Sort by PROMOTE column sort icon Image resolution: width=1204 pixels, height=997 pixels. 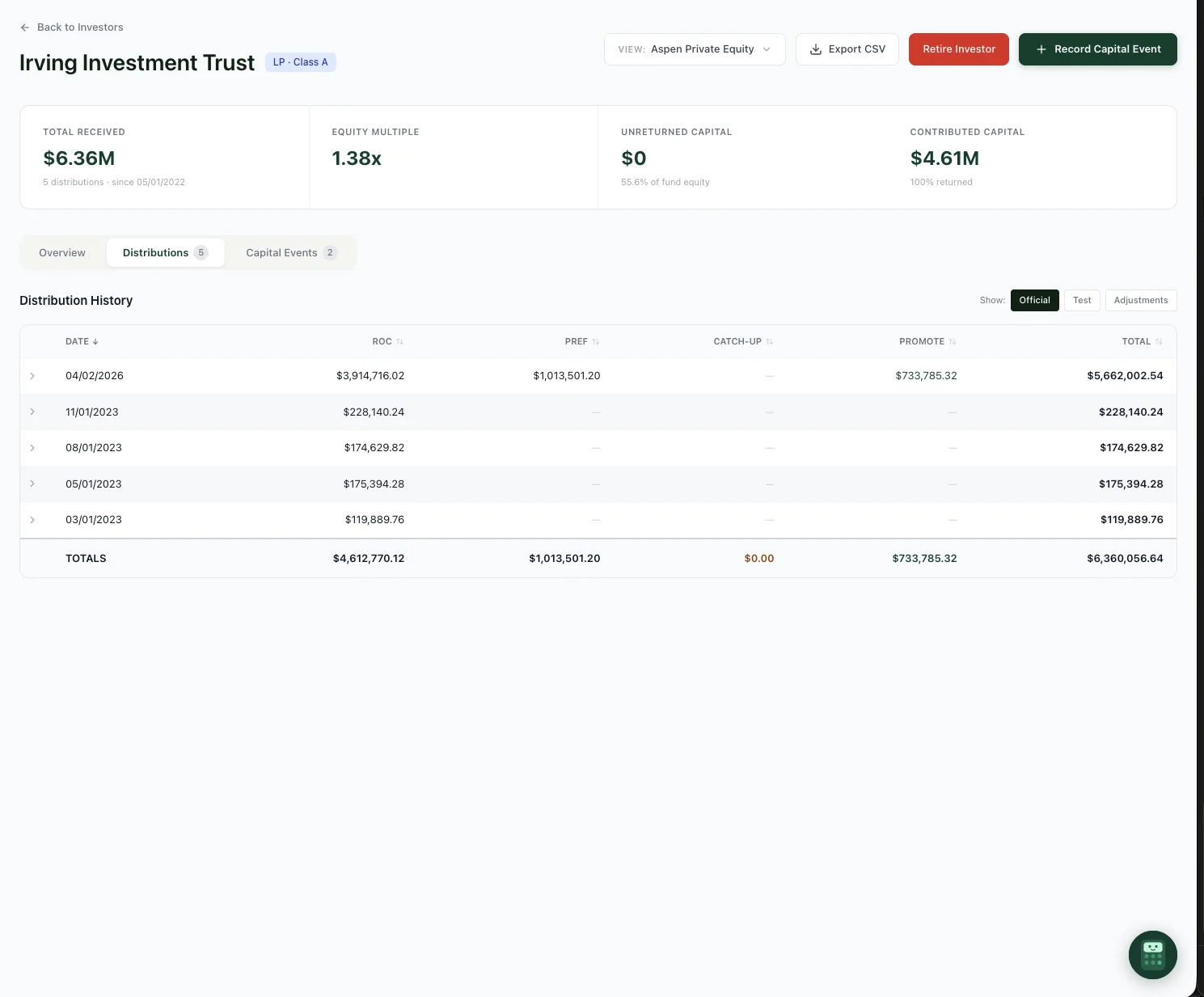[x=953, y=342]
